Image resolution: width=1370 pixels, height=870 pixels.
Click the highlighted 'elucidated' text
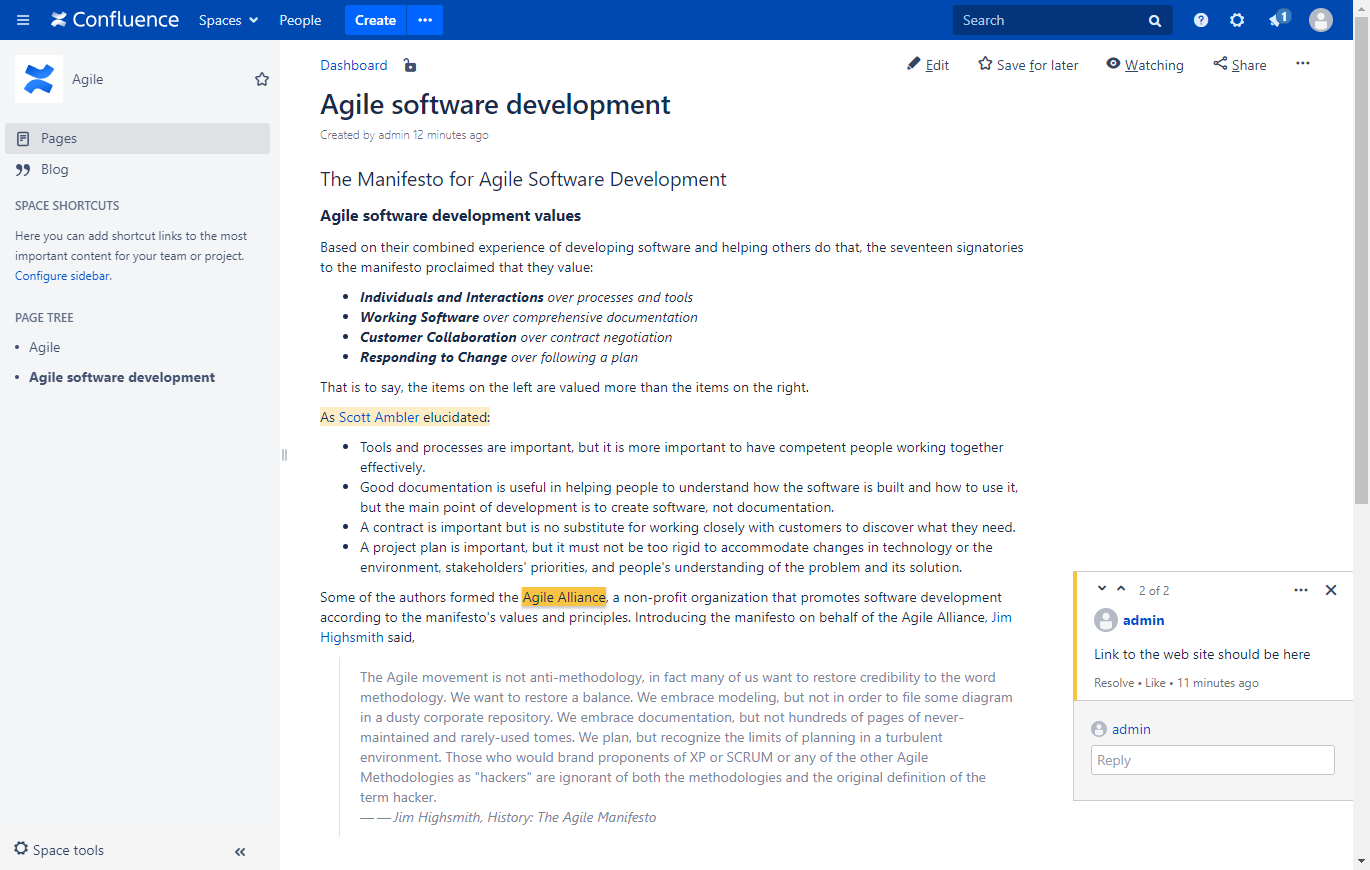[456, 417]
